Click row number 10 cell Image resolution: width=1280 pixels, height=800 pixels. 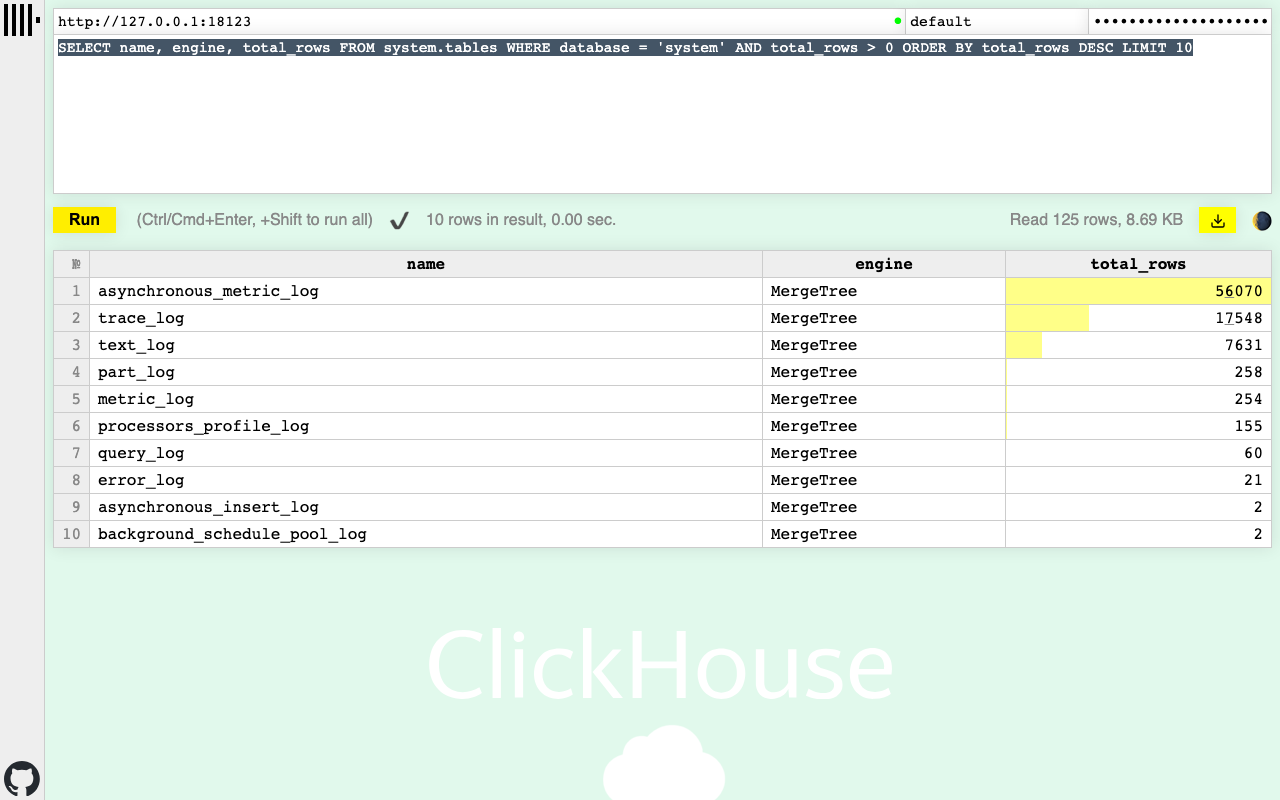click(71, 534)
